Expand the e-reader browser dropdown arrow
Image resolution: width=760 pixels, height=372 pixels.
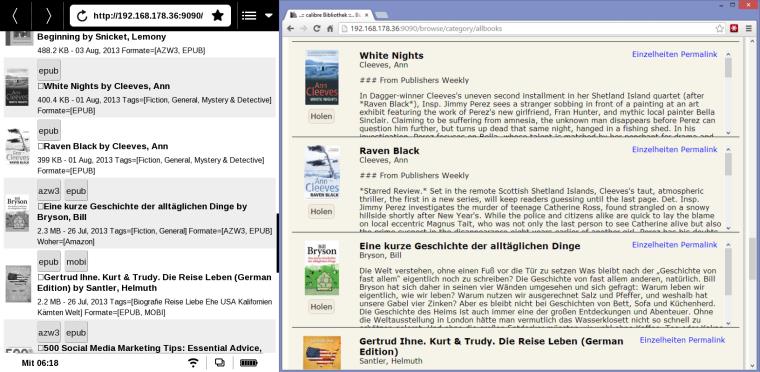click(x=269, y=16)
